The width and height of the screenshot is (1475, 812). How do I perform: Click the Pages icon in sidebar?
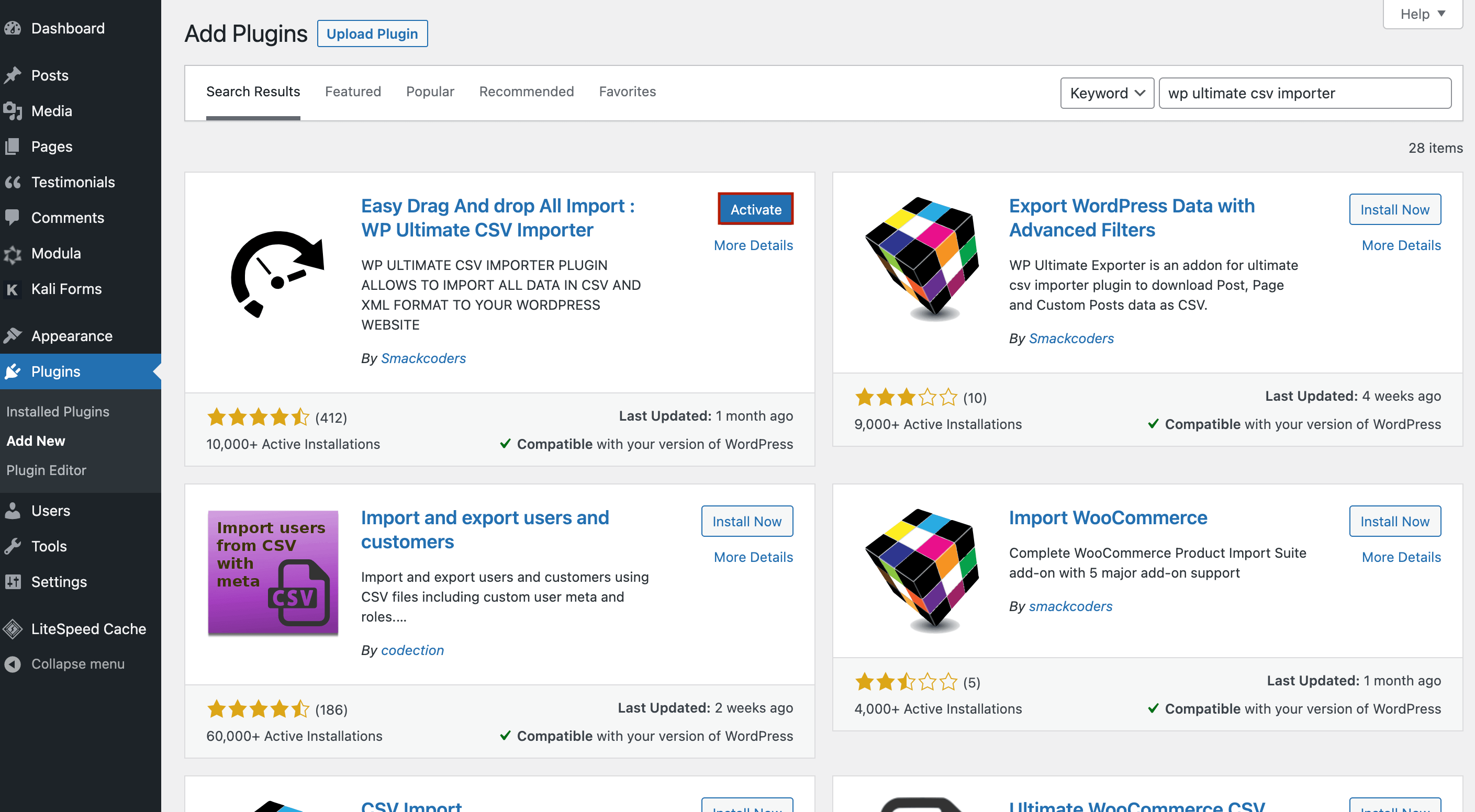pos(13,146)
